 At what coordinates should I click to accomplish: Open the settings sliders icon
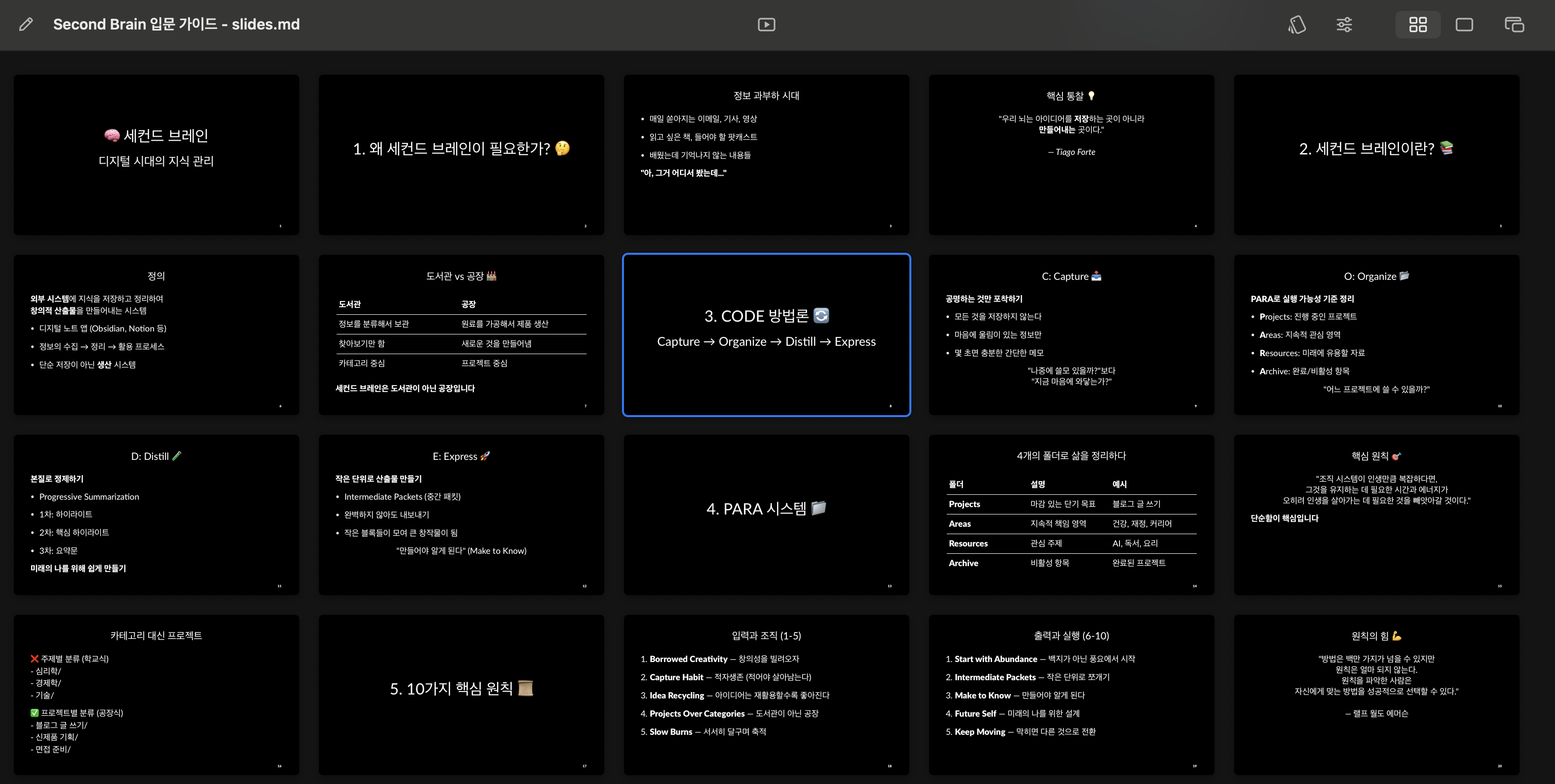click(1344, 25)
